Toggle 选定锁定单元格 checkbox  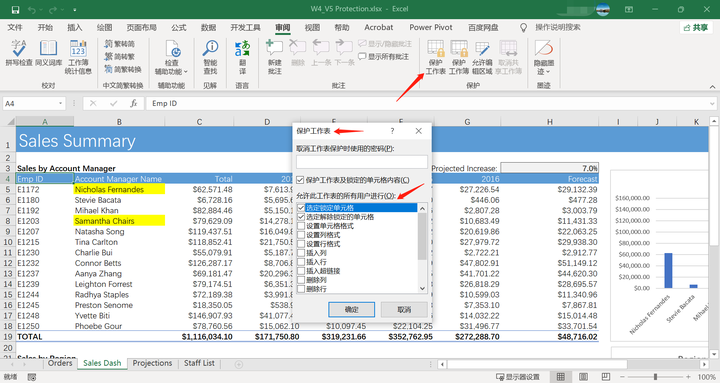301,208
